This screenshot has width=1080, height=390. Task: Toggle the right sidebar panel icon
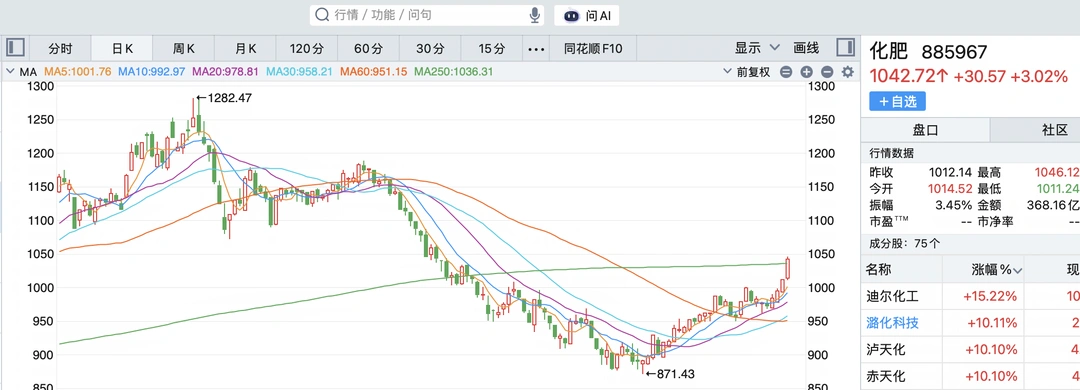tap(846, 48)
